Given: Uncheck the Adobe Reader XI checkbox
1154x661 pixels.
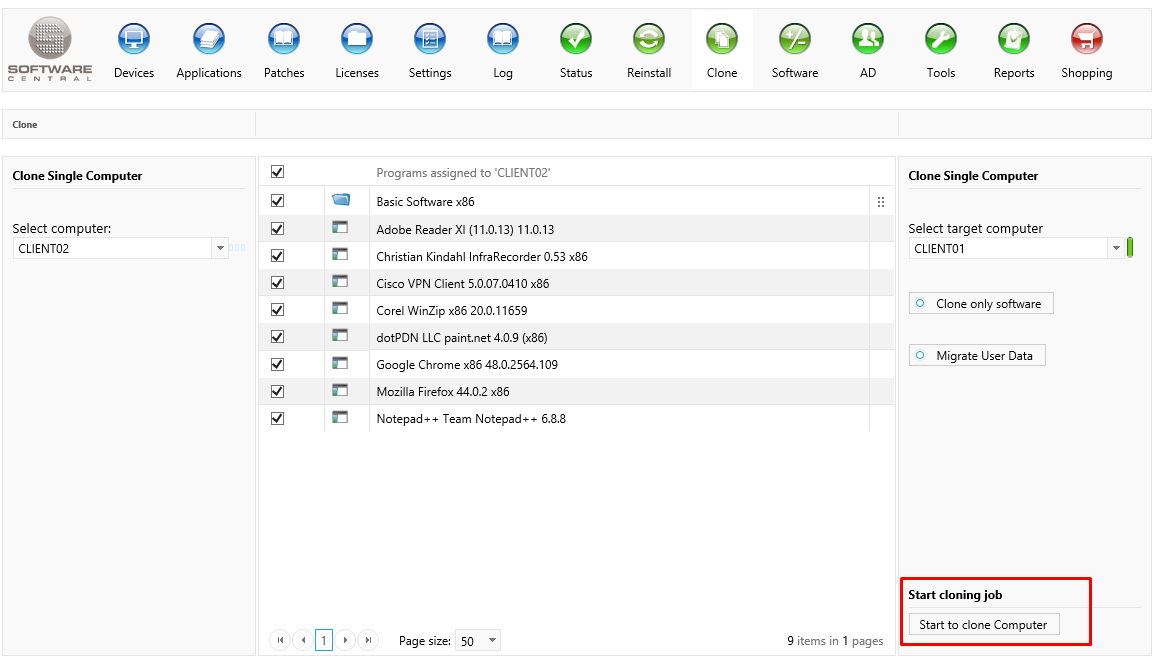Looking at the screenshot, I should (278, 229).
